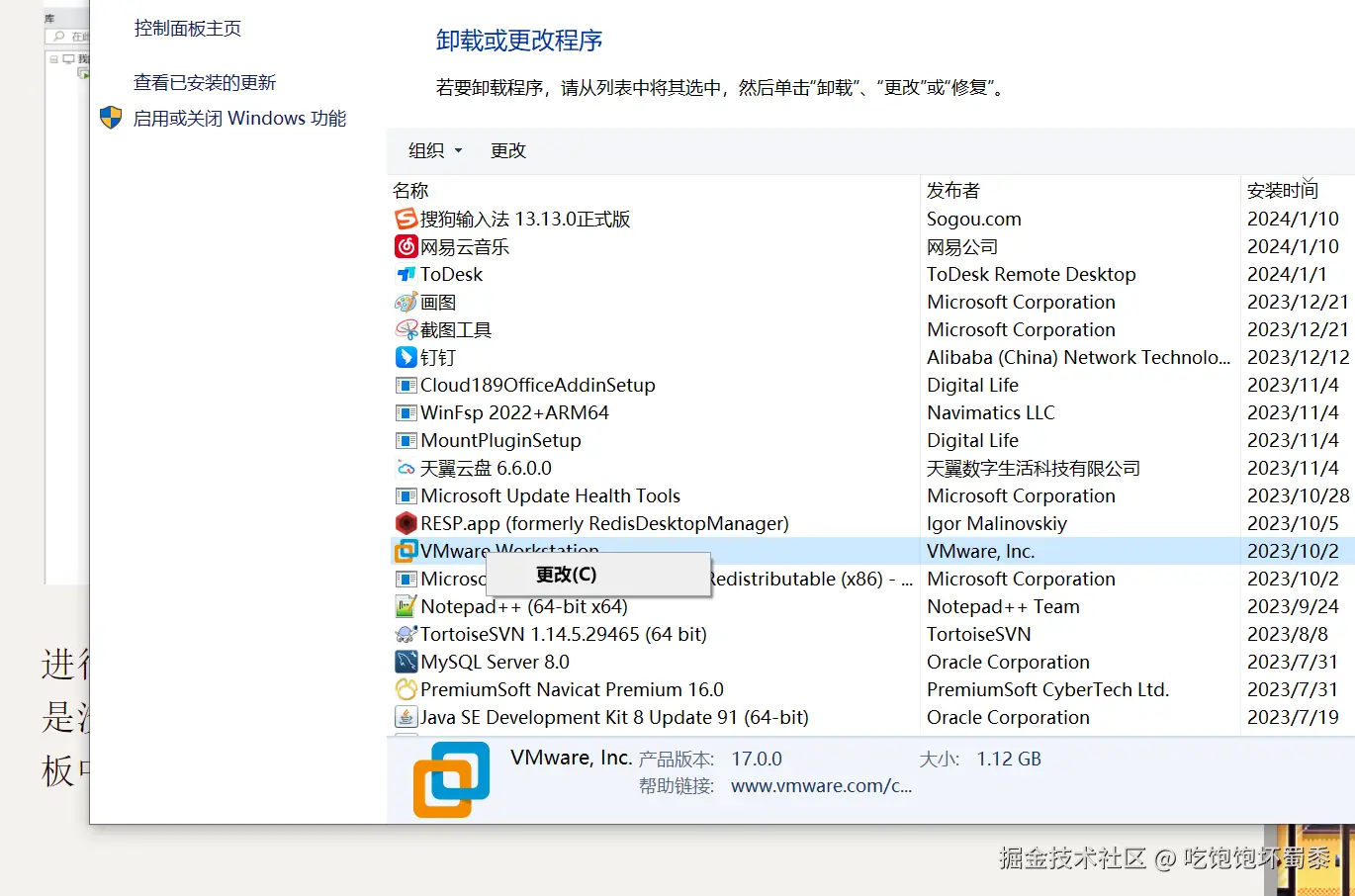The height and width of the screenshot is (896, 1355).
Task: Click the PremiumSoft Navicat Premium icon
Action: pos(406,689)
